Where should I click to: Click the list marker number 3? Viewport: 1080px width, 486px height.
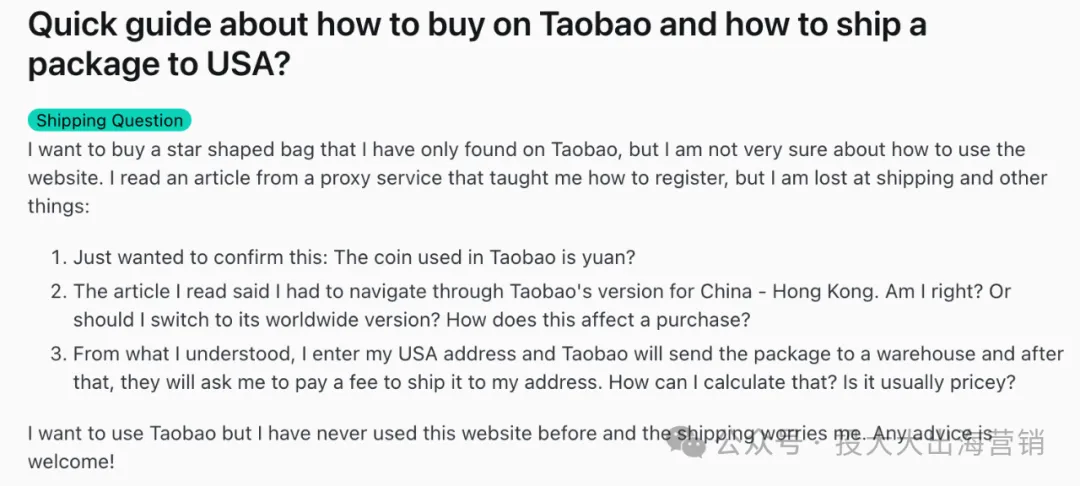[59, 354]
